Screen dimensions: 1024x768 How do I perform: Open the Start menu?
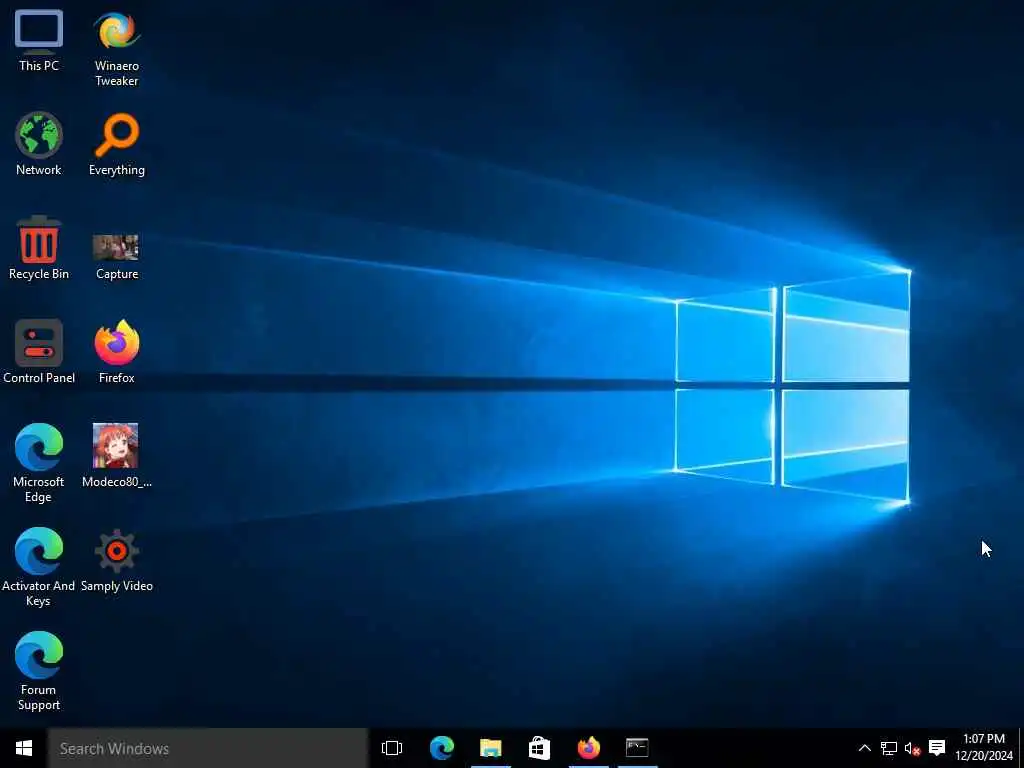24,748
